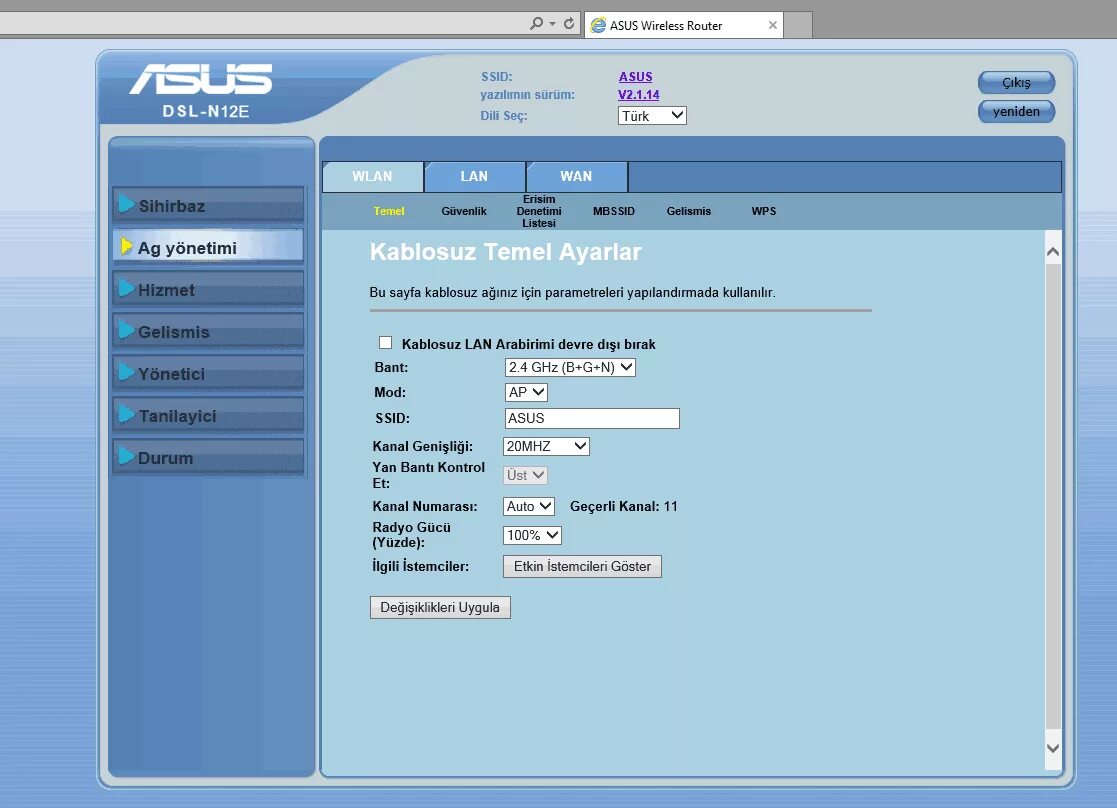The height and width of the screenshot is (808, 1117).
Task: Click the empty new tab button
Action: [x=798, y=25]
